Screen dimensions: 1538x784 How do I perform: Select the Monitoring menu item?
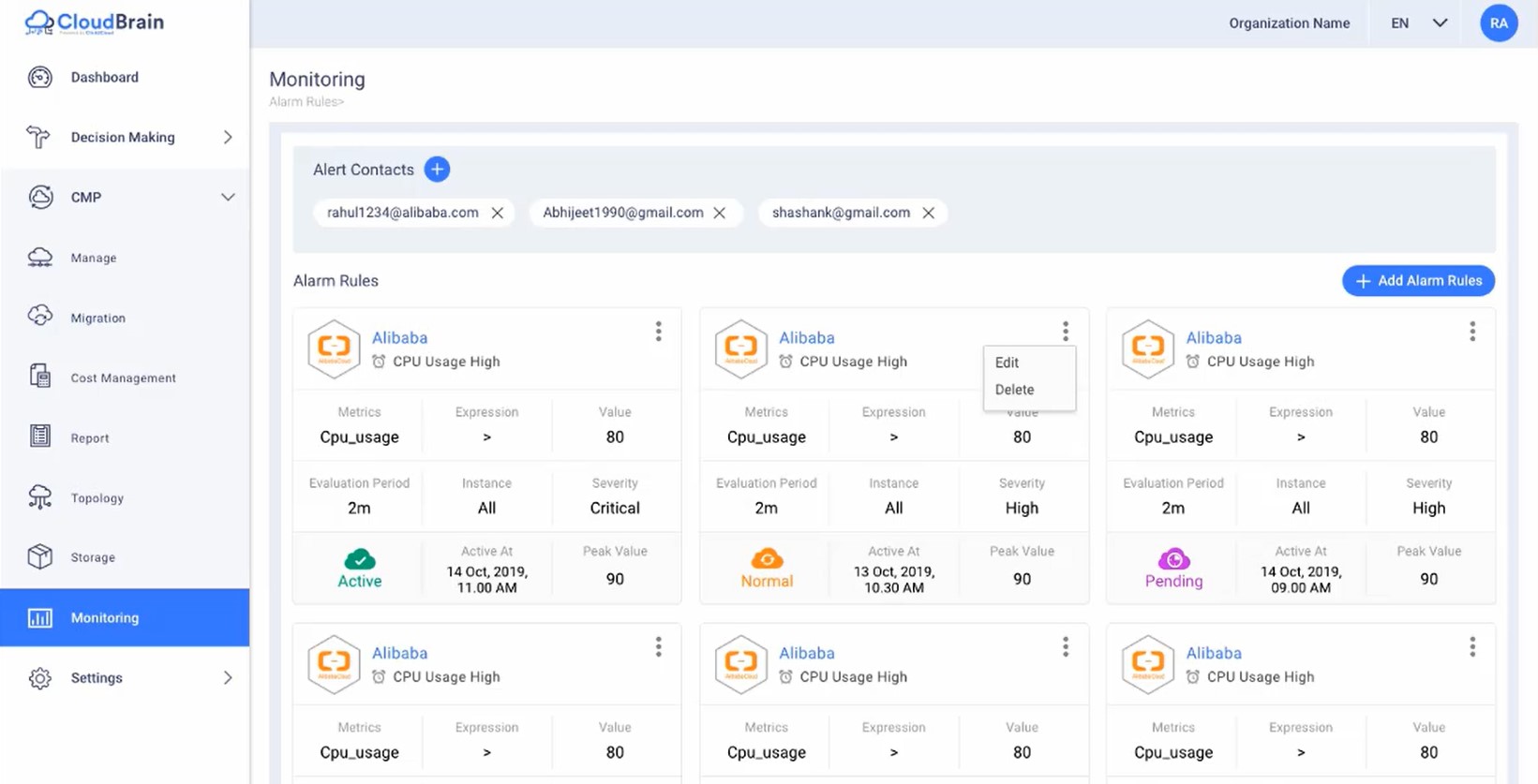125,617
